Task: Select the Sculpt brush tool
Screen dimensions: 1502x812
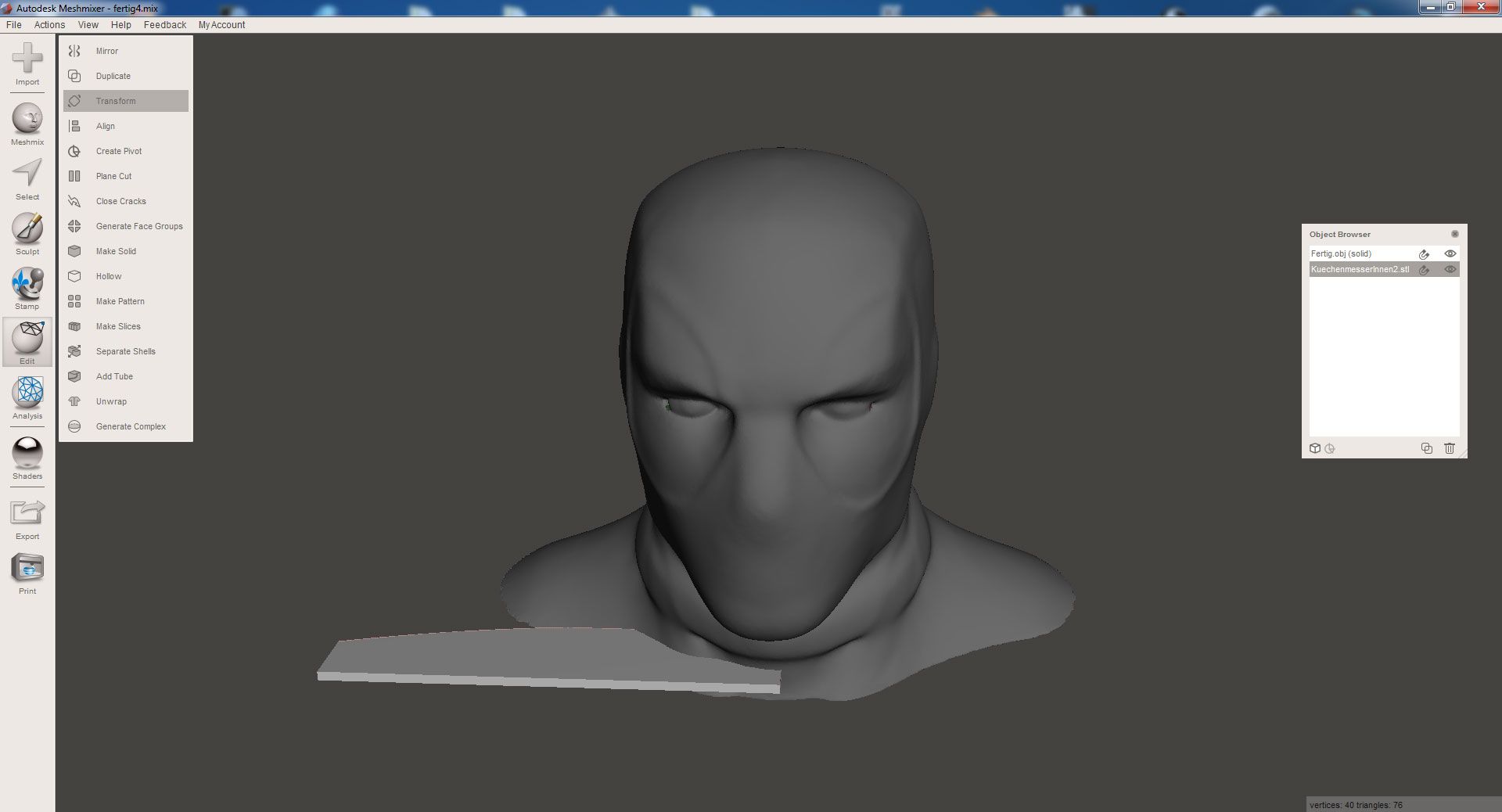Action: pos(27,228)
